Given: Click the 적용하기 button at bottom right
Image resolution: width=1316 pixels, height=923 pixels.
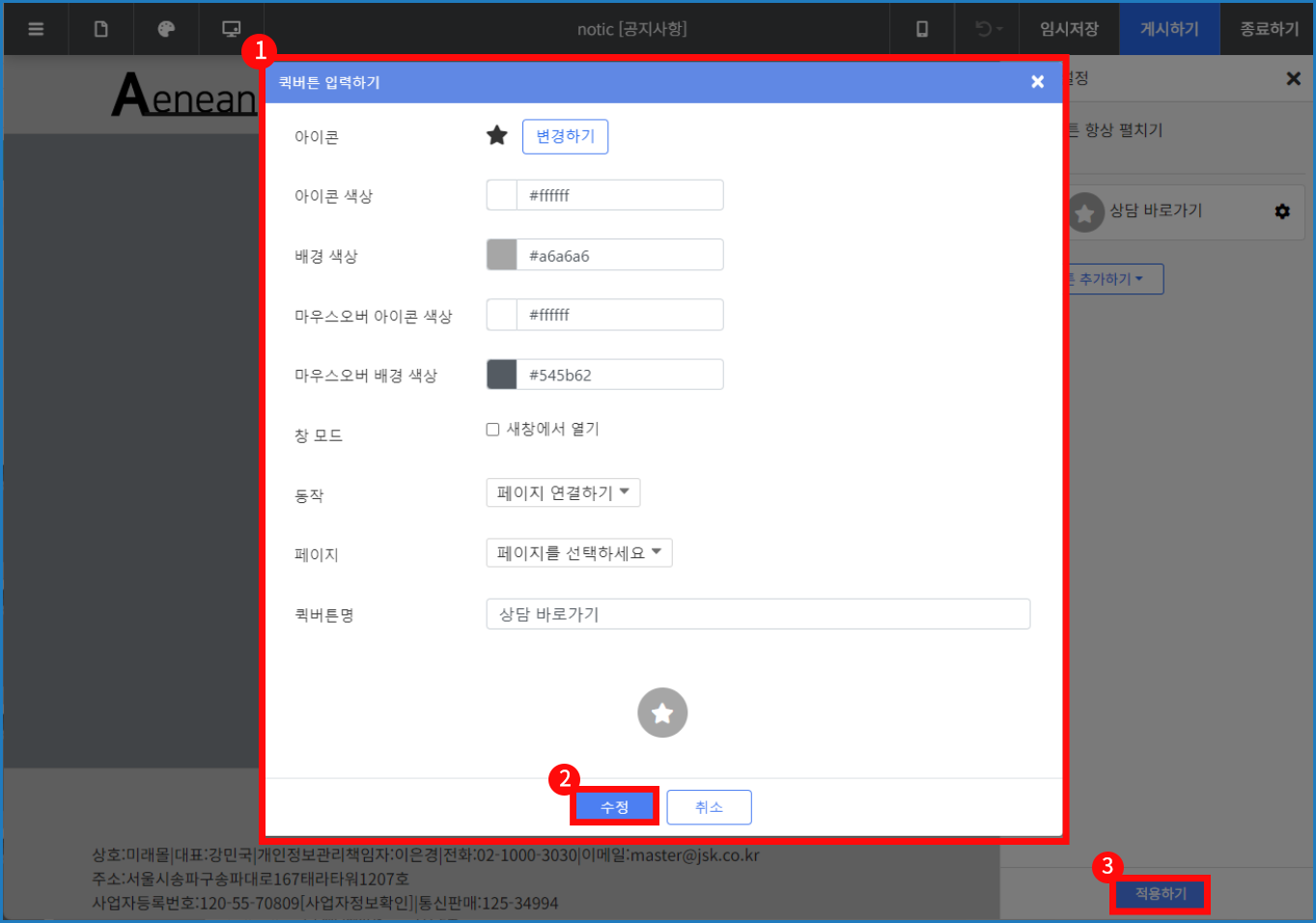Looking at the screenshot, I should click(1159, 893).
